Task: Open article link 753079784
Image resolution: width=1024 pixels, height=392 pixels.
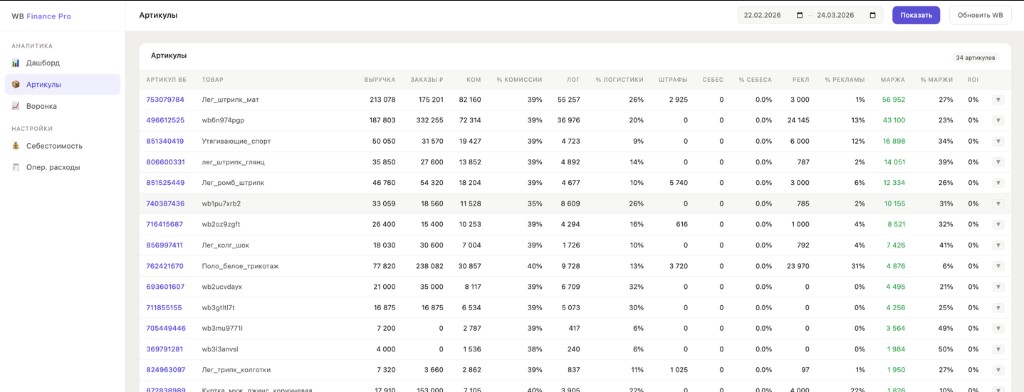Action: tap(165, 99)
